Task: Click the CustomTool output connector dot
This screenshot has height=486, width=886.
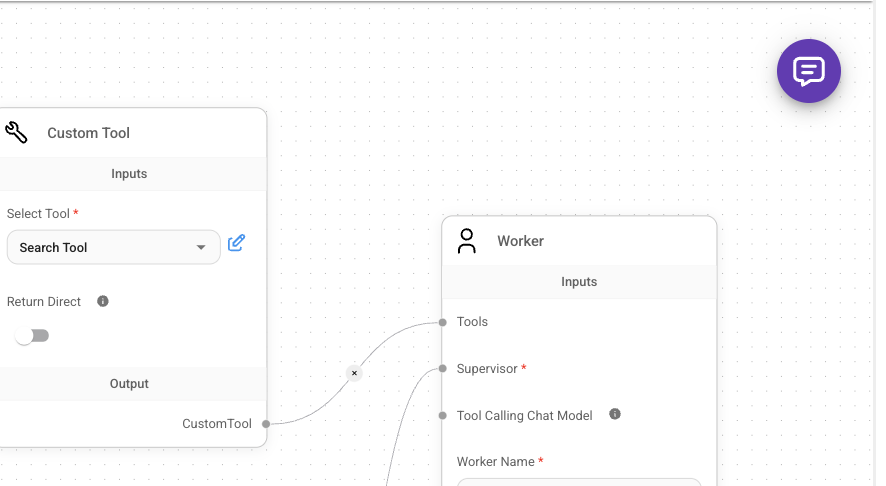Action: point(266,424)
